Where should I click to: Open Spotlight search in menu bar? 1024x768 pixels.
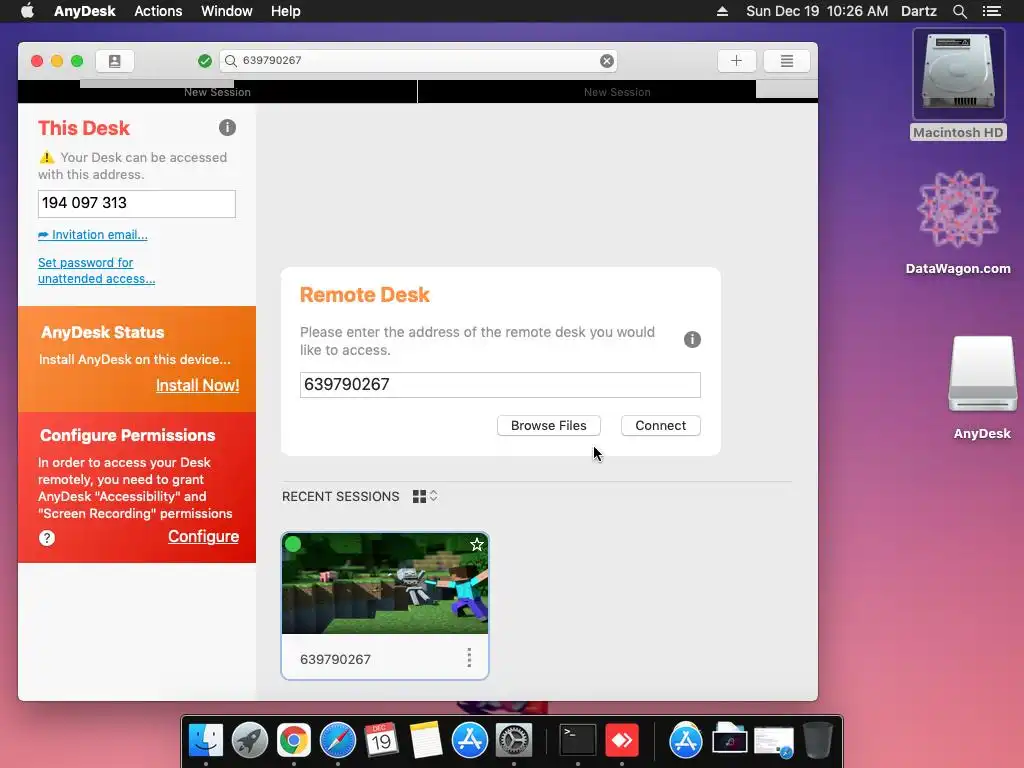pyautogui.click(x=959, y=11)
